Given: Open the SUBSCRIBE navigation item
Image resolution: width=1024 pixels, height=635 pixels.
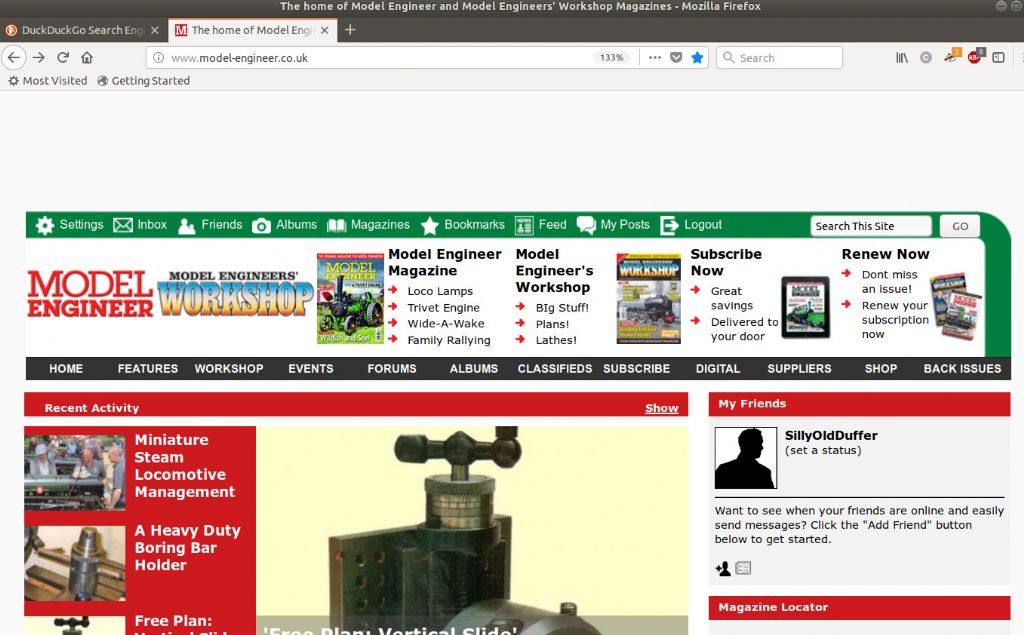Looking at the screenshot, I should click(x=637, y=368).
